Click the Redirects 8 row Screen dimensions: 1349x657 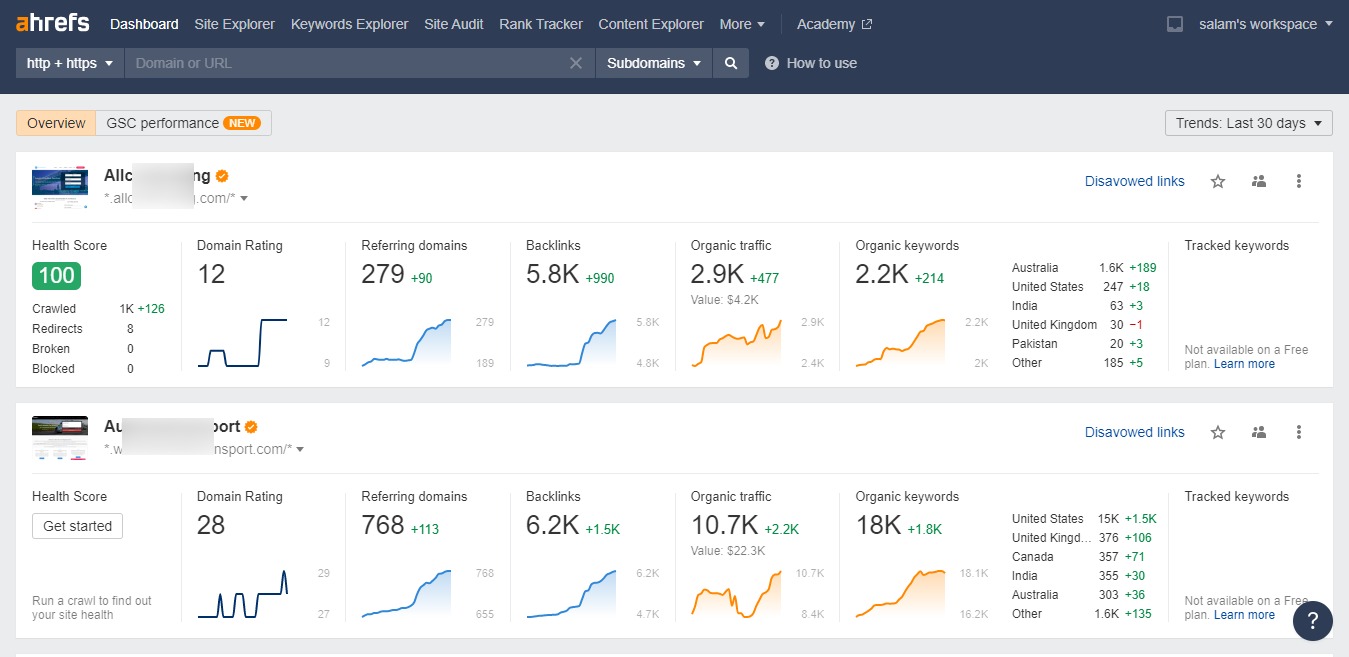83,329
